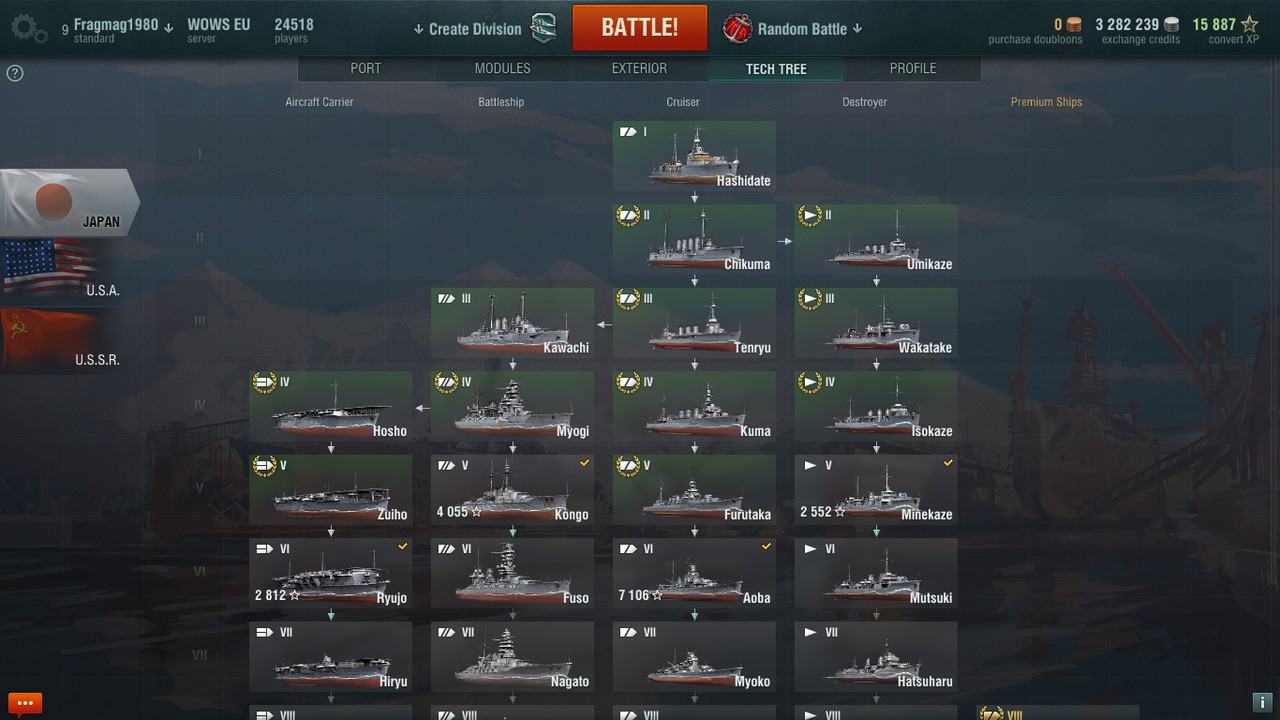Click the credits coin icon
The height and width of the screenshot is (720, 1280).
1172,24
